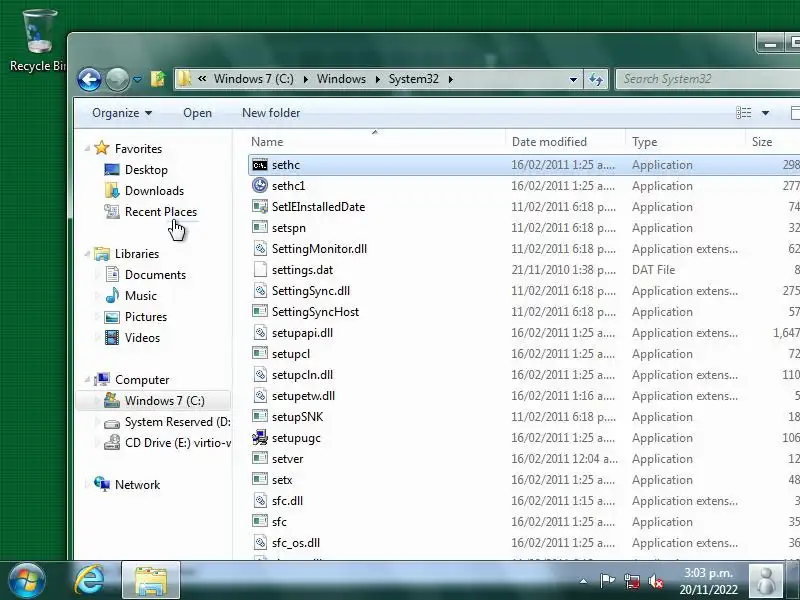Screen dimensions: 800x600
Task: Open Action Center flag icon
Action: pyautogui.click(x=607, y=581)
